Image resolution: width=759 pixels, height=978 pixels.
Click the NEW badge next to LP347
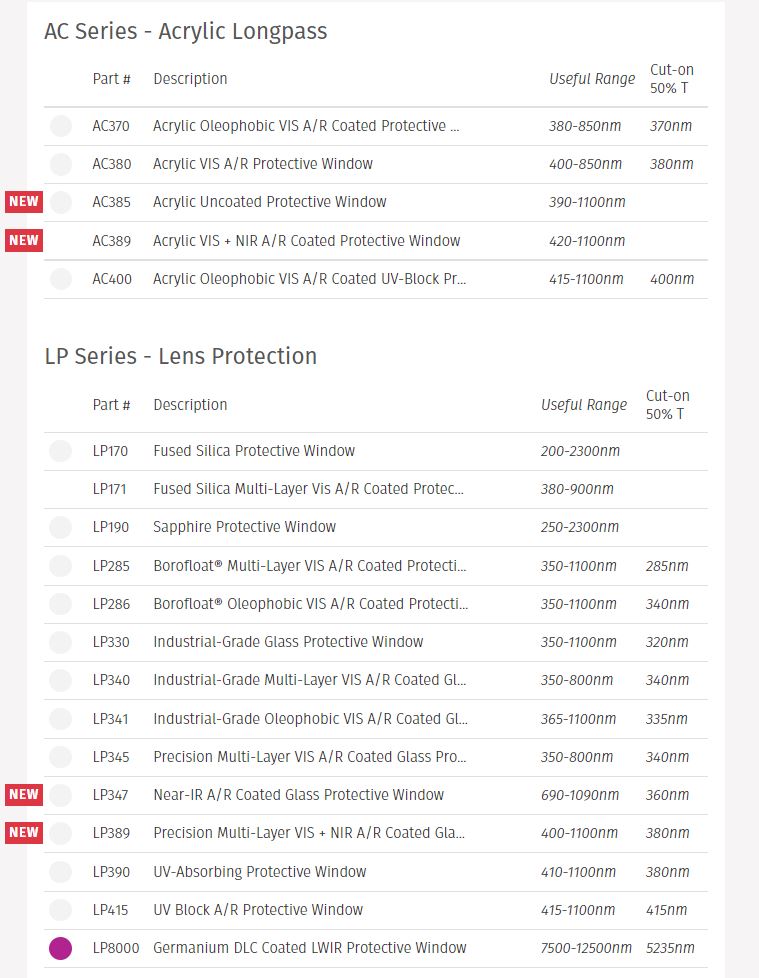tap(24, 795)
